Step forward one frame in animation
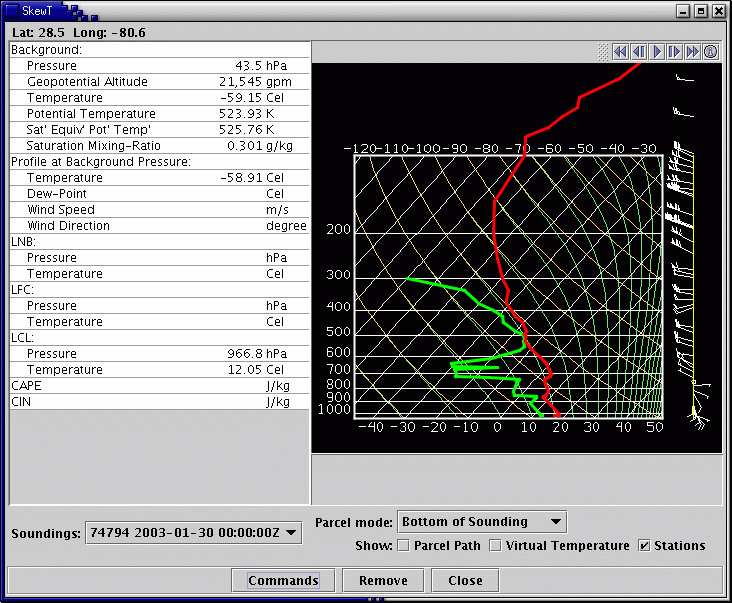Image resolution: width=732 pixels, height=603 pixels. coord(675,51)
